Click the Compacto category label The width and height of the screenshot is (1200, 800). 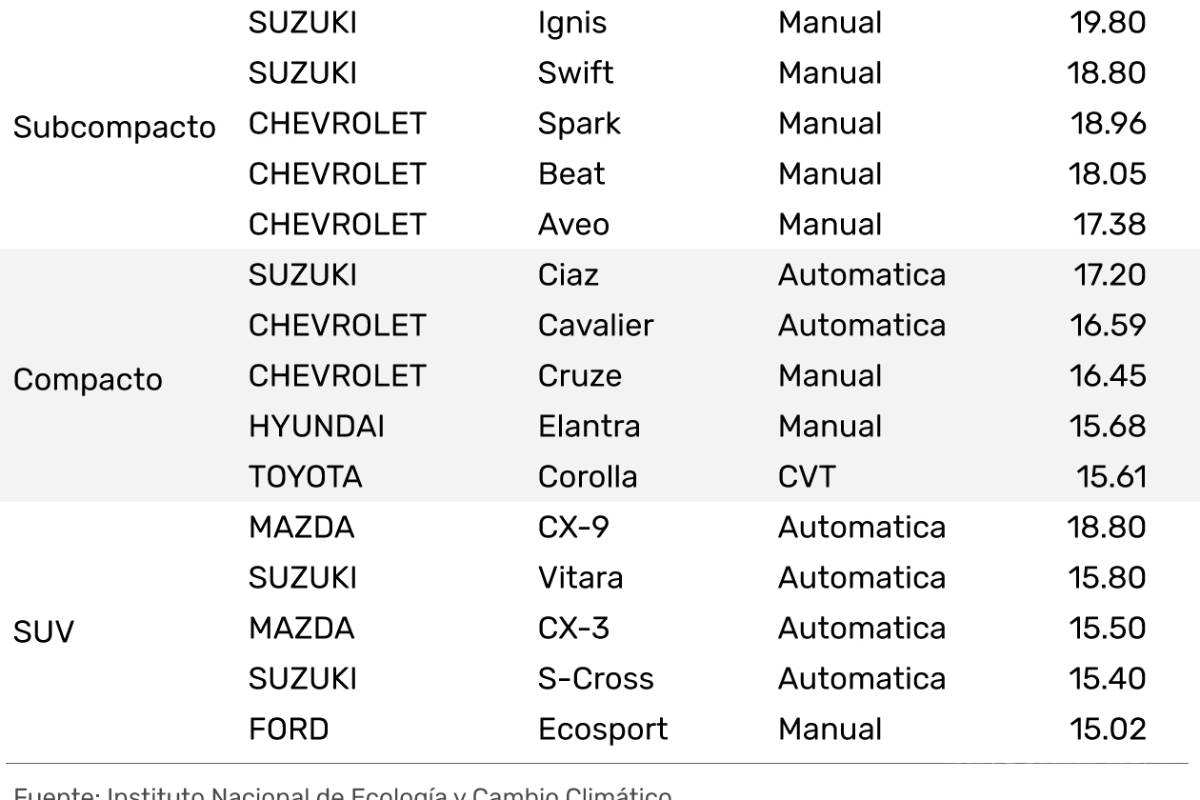click(88, 381)
